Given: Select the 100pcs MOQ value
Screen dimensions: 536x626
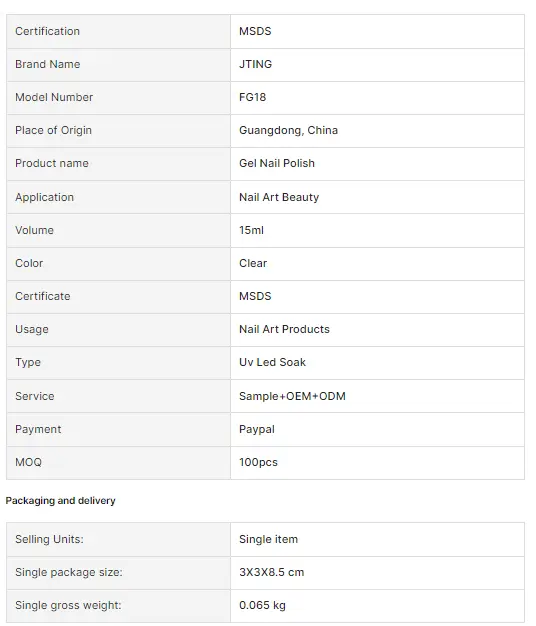Looking at the screenshot, I should [x=258, y=462].
